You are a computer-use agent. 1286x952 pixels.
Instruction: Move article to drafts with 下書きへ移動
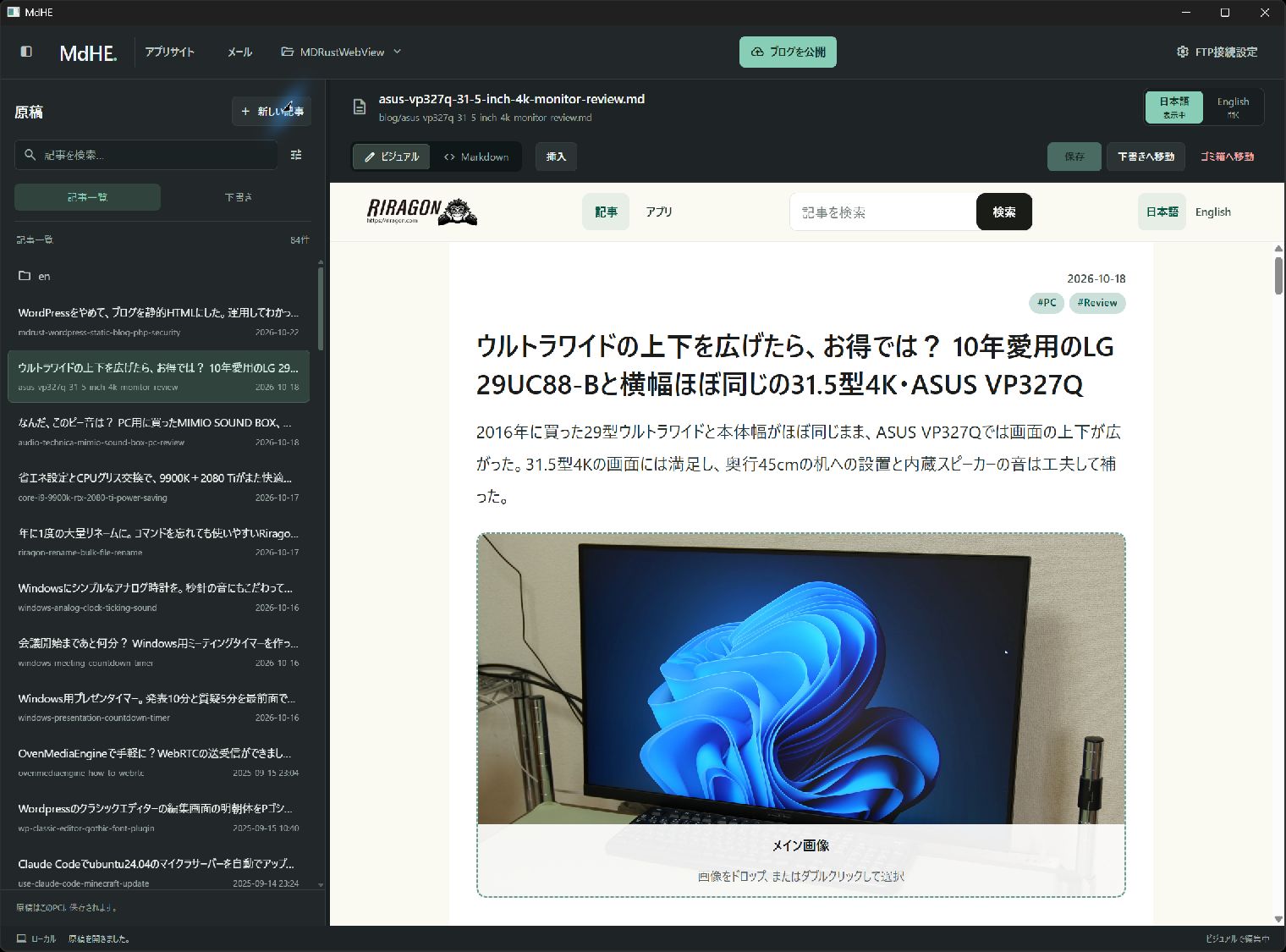coord(1146,157)
